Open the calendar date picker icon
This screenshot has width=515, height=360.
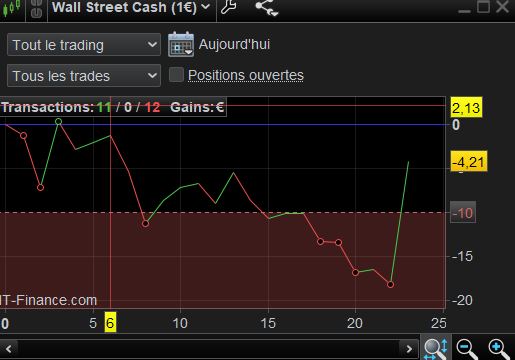point(181,44)
